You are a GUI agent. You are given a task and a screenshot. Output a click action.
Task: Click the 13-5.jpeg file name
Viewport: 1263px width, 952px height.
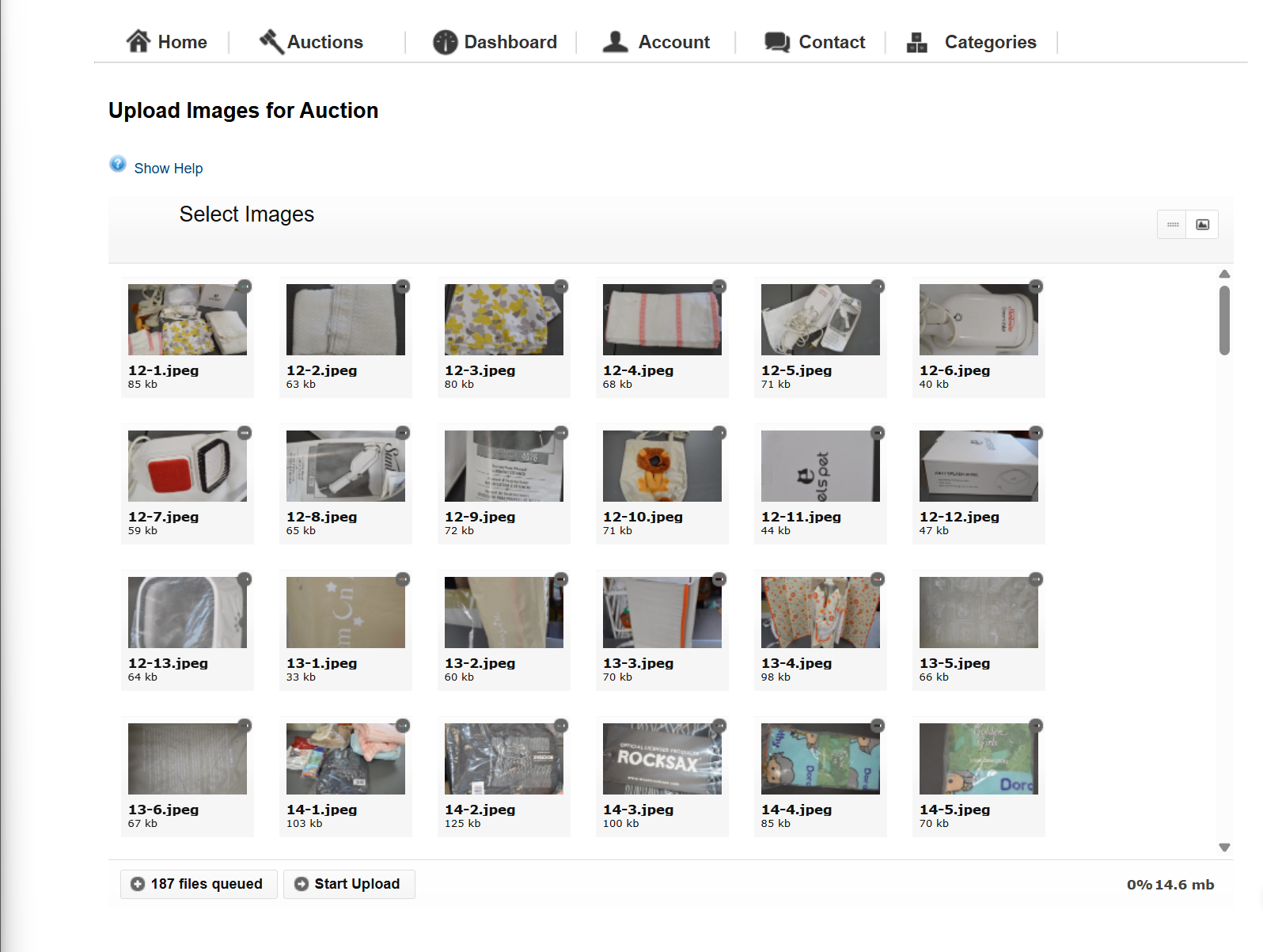click(954, 663)
